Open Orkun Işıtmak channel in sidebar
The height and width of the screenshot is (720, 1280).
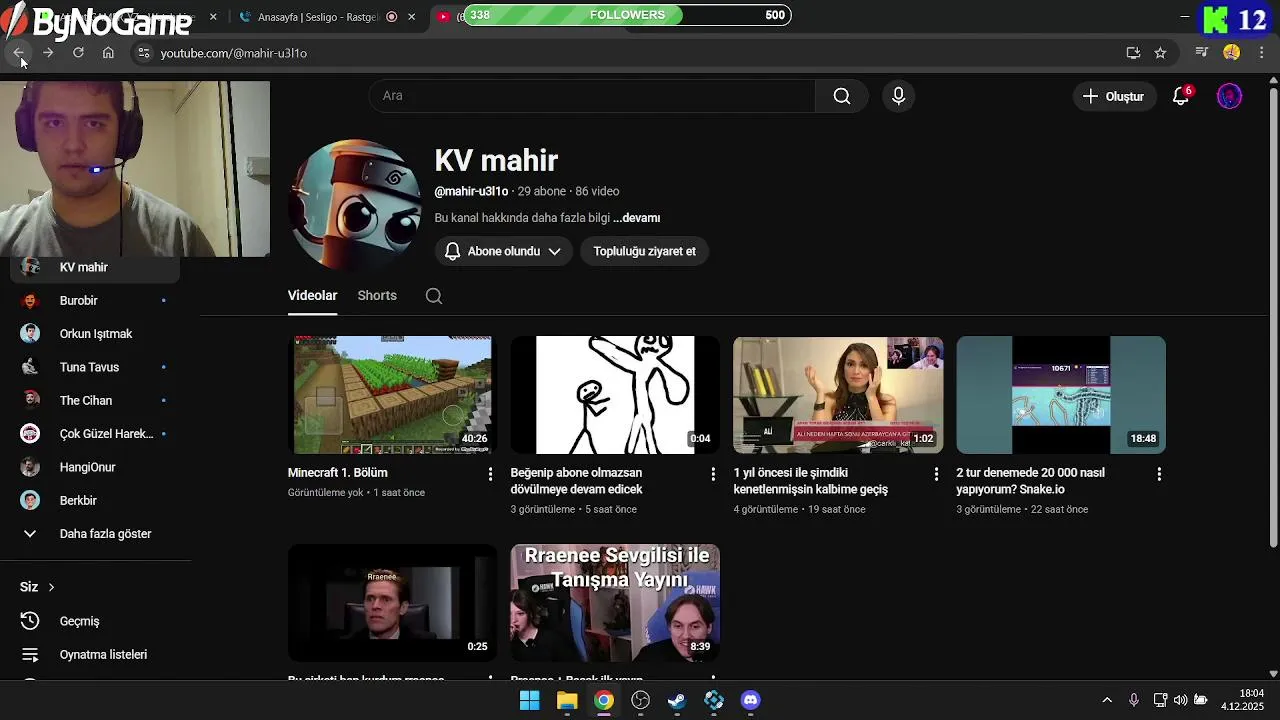click(x=96, y=334)
